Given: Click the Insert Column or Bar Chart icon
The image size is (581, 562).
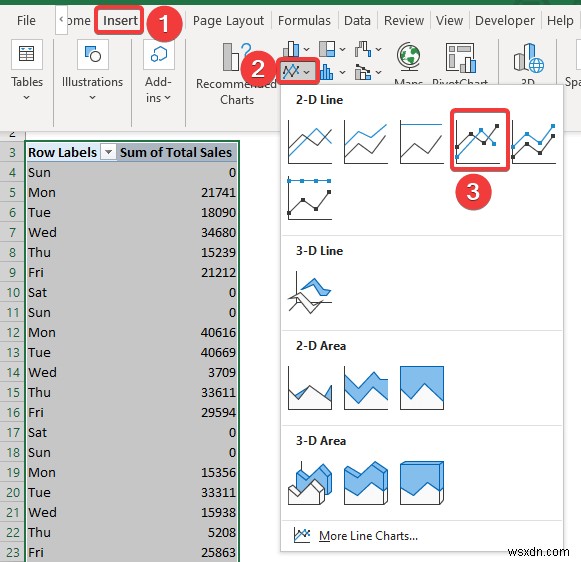Looking at the screenshot, I should coord(291,49).
